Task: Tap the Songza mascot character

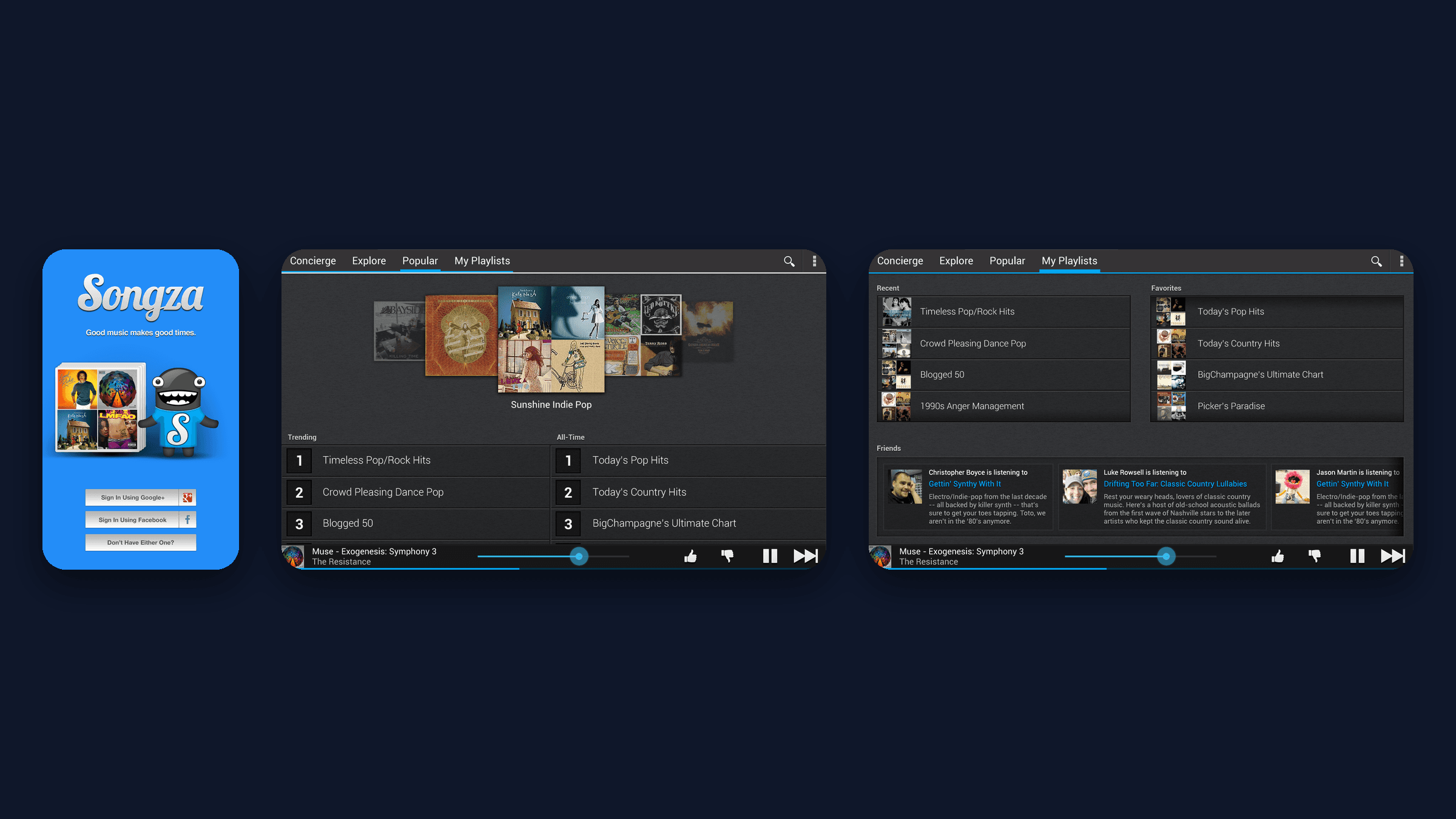Action: point(180,412)
